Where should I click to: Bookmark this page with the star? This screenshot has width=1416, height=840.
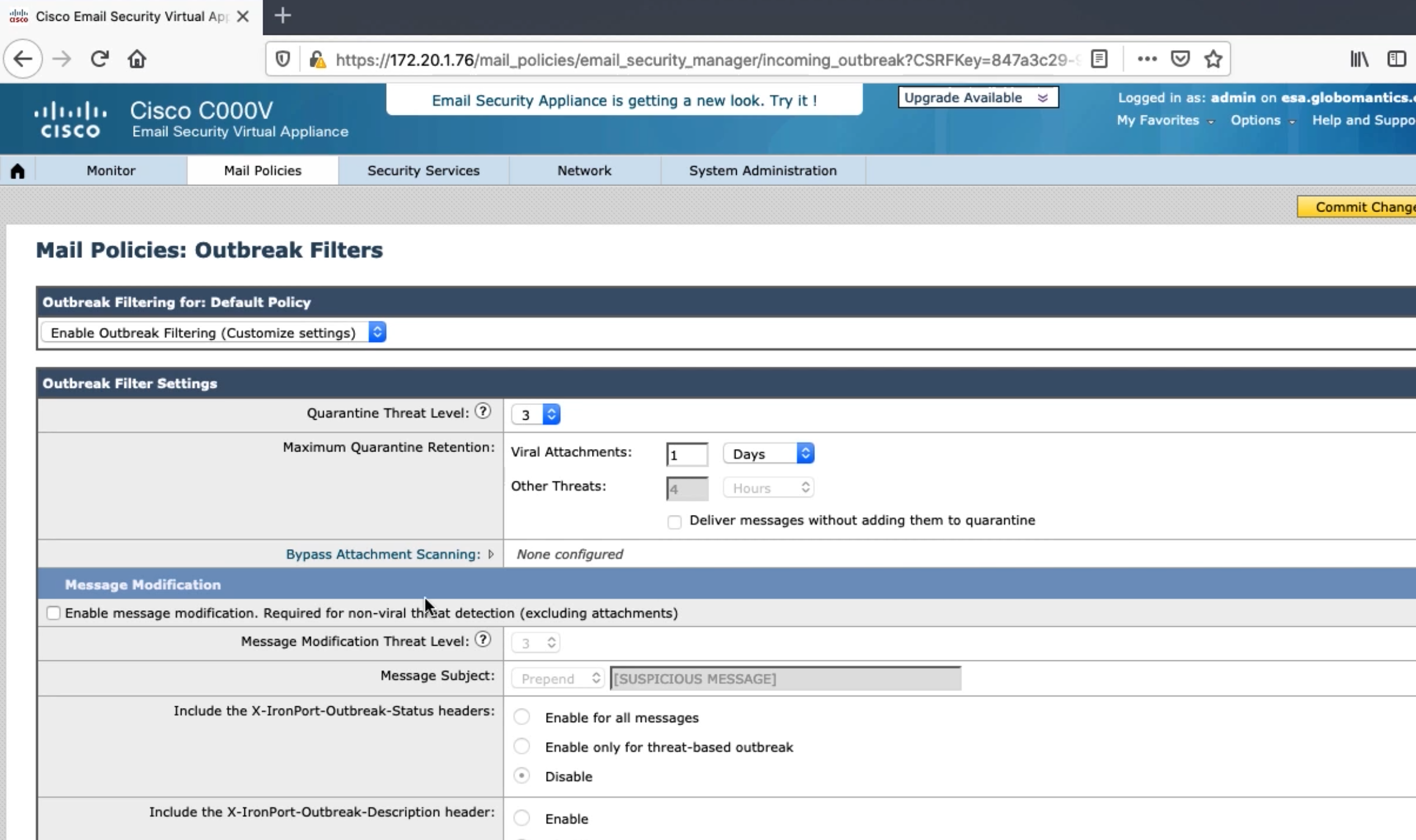tap(1213, 59)
